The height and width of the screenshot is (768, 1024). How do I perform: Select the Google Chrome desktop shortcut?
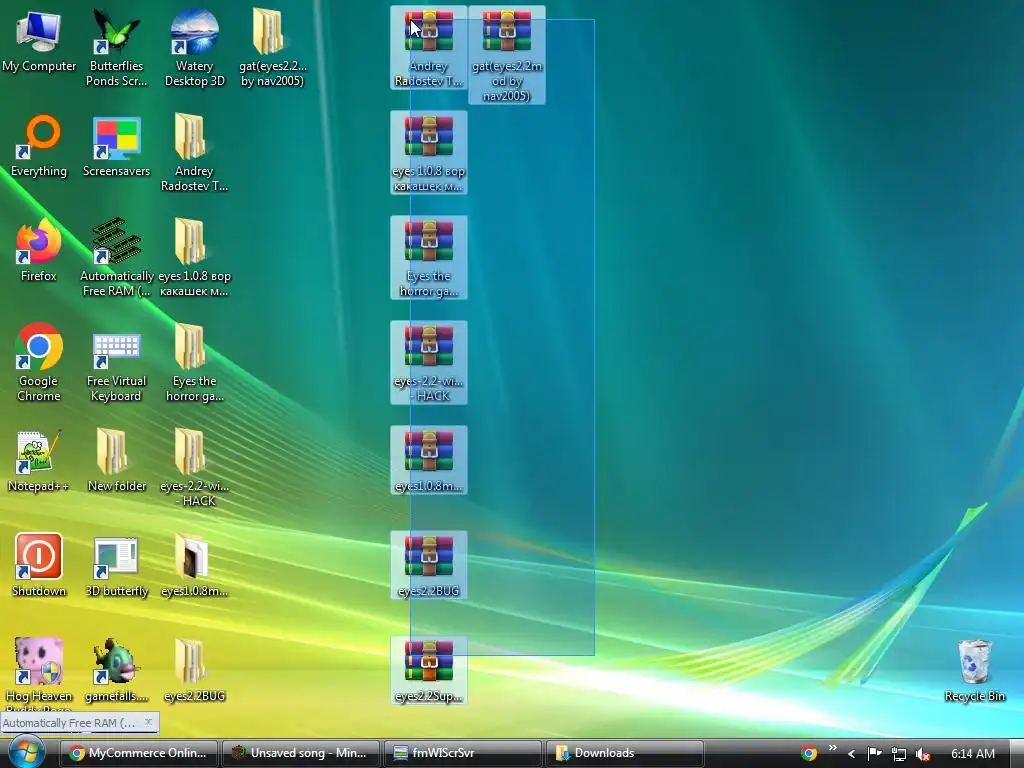39,363
